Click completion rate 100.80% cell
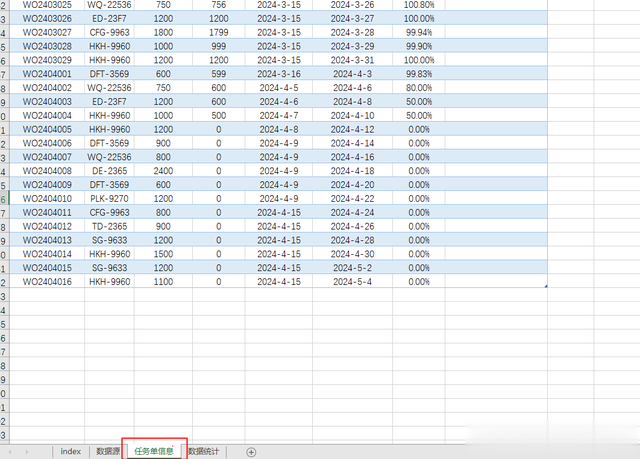The width and height of the screenshot is (640, 459). pos(419,5)
